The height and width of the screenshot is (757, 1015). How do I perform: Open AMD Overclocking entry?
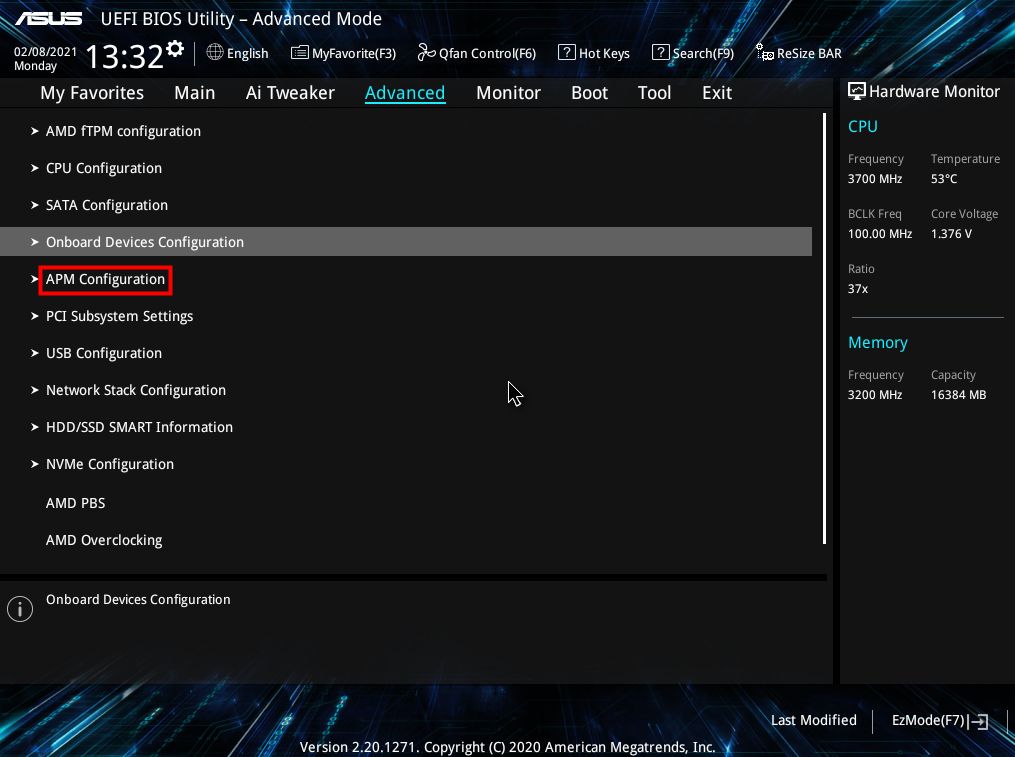coord(104,540)
